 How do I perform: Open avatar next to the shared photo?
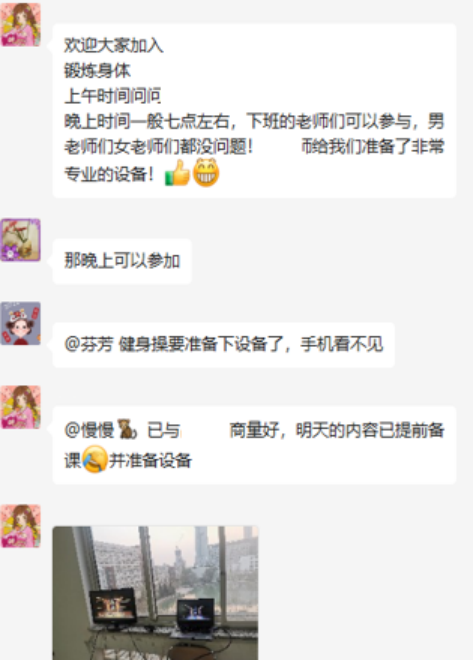click(21, 526)
